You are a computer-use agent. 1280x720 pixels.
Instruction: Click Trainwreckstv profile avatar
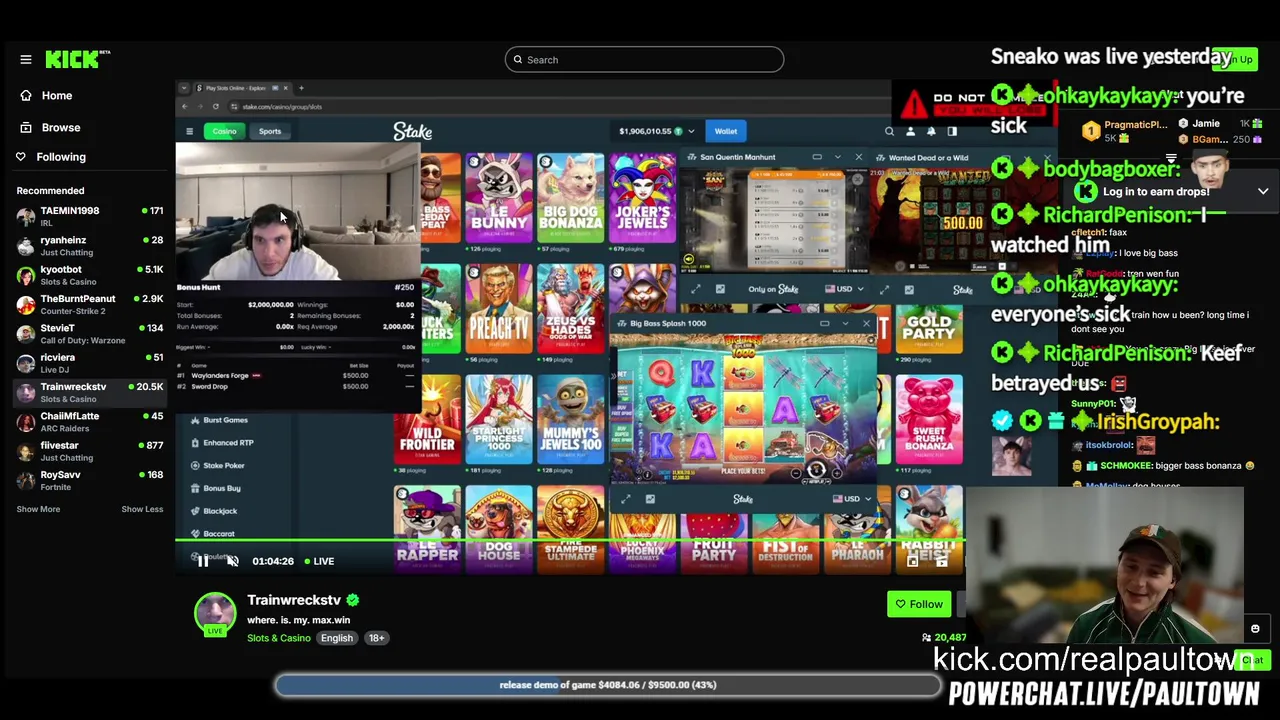coord(215,612)
